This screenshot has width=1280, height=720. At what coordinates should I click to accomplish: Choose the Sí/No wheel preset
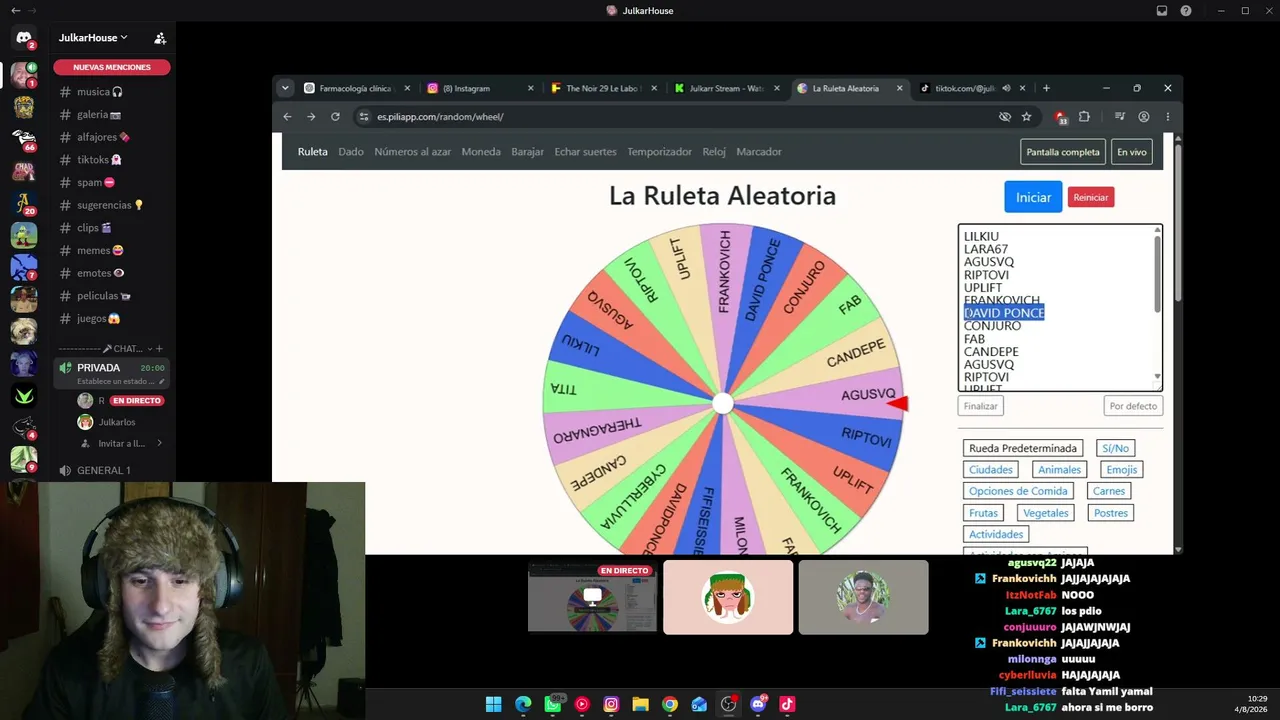(x=1115, y=448)
